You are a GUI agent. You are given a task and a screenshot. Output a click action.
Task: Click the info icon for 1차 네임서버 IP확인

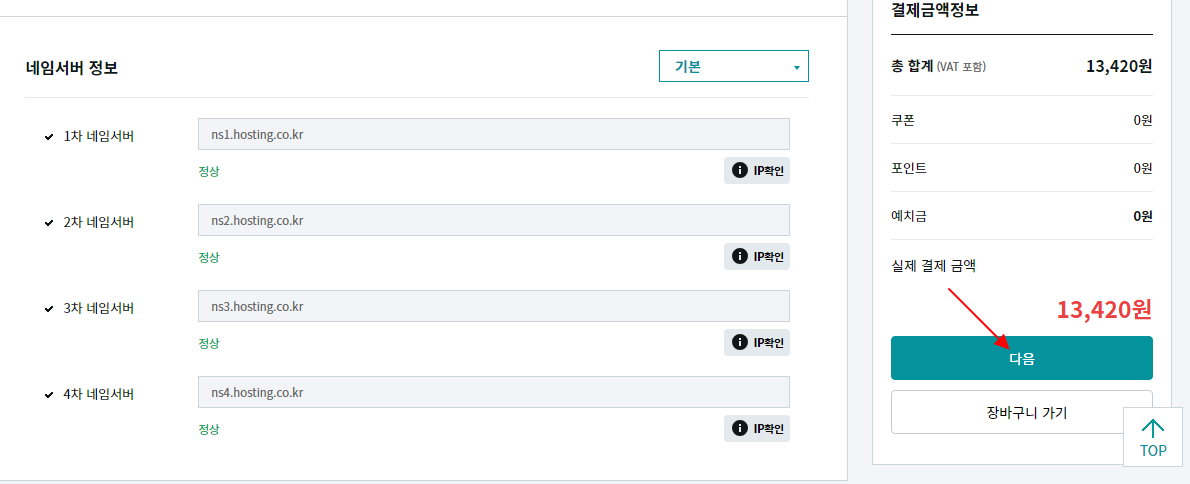739,171
